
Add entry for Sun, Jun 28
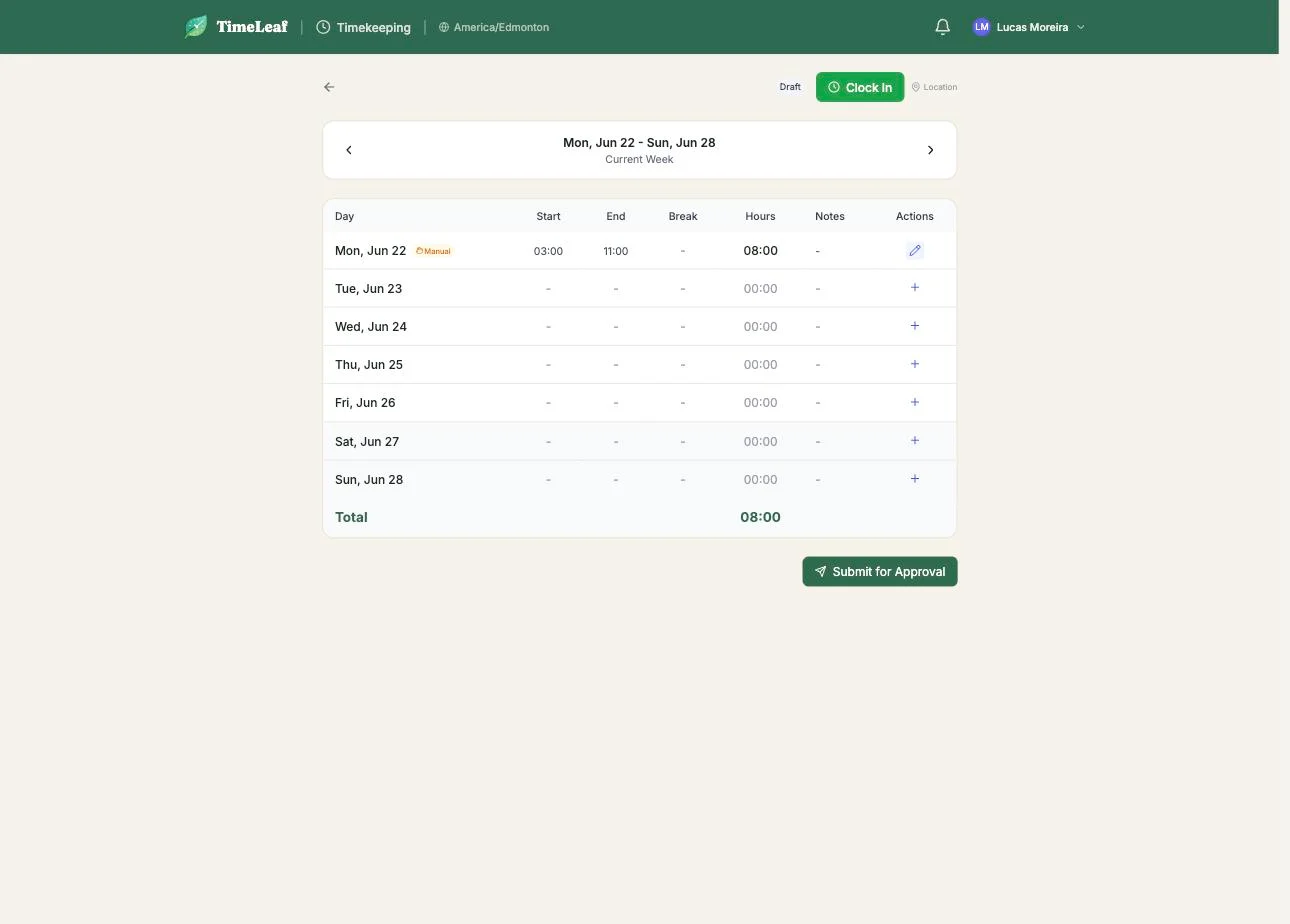coord(915,479)
